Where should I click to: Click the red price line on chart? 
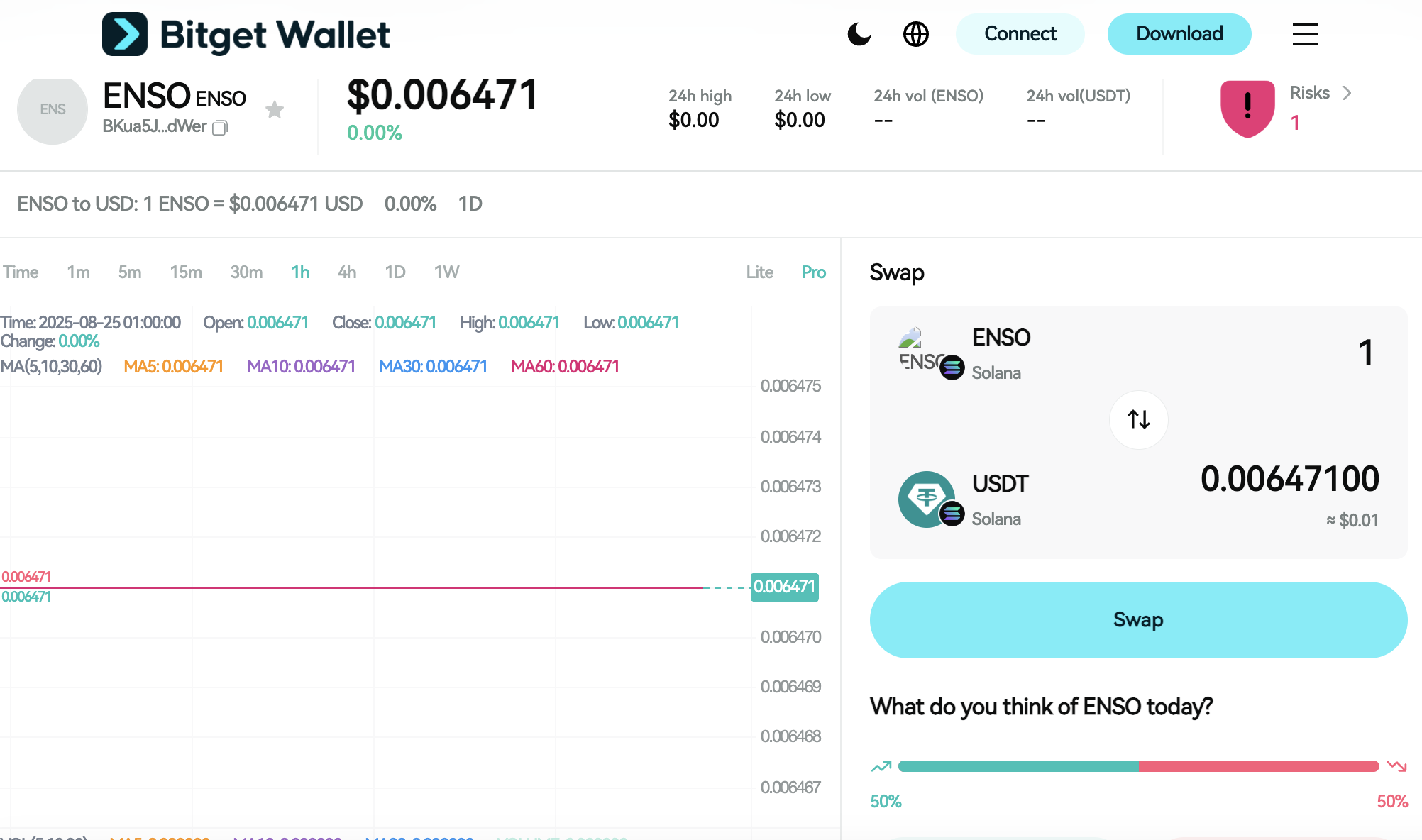[x=351, y=588]
